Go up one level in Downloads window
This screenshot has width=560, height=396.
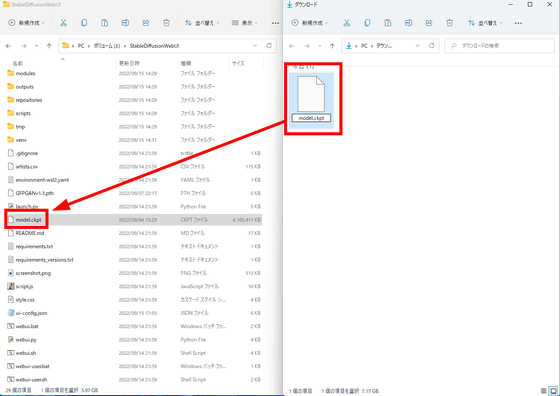click(332, 46)
